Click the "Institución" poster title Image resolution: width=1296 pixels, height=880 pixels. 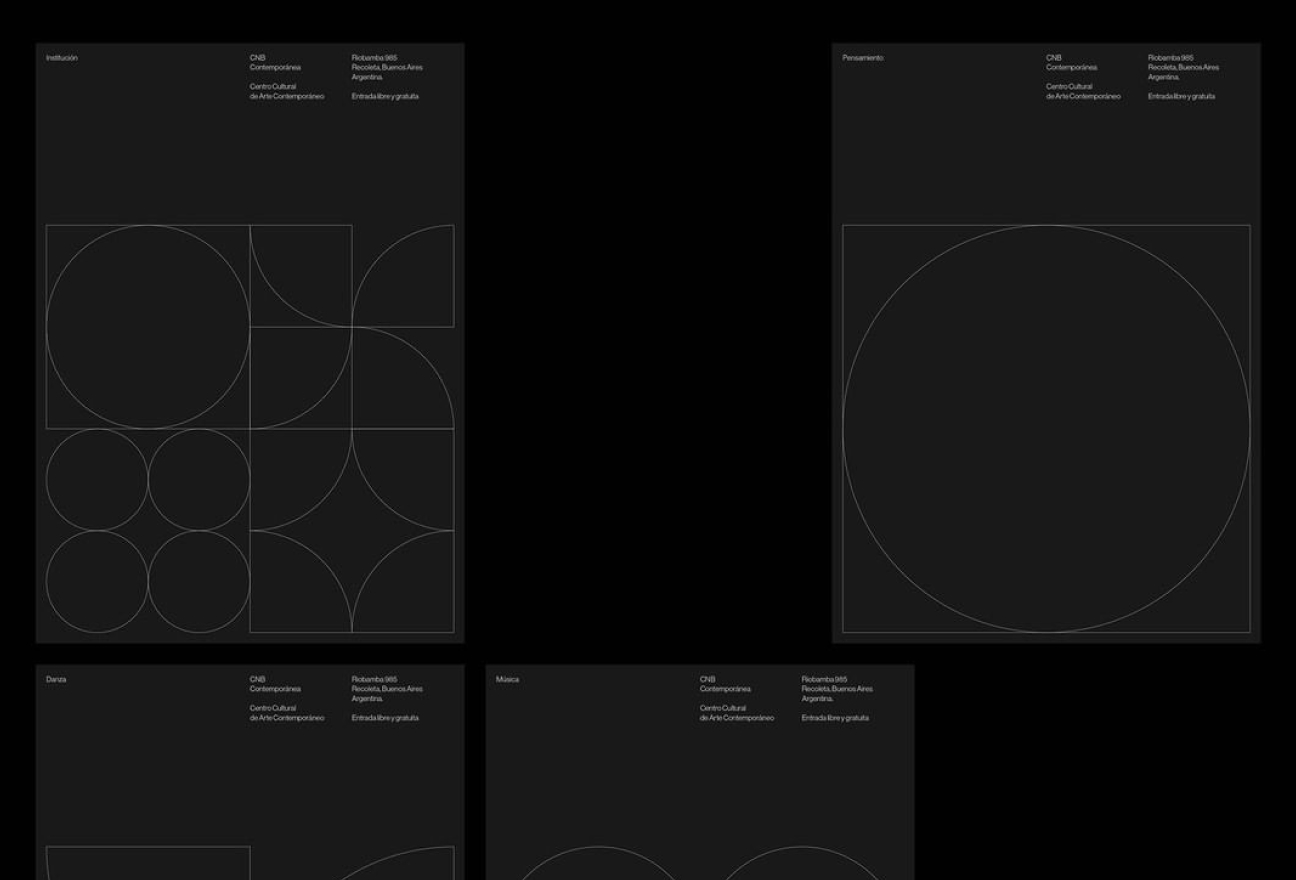[x=62, y=58]
